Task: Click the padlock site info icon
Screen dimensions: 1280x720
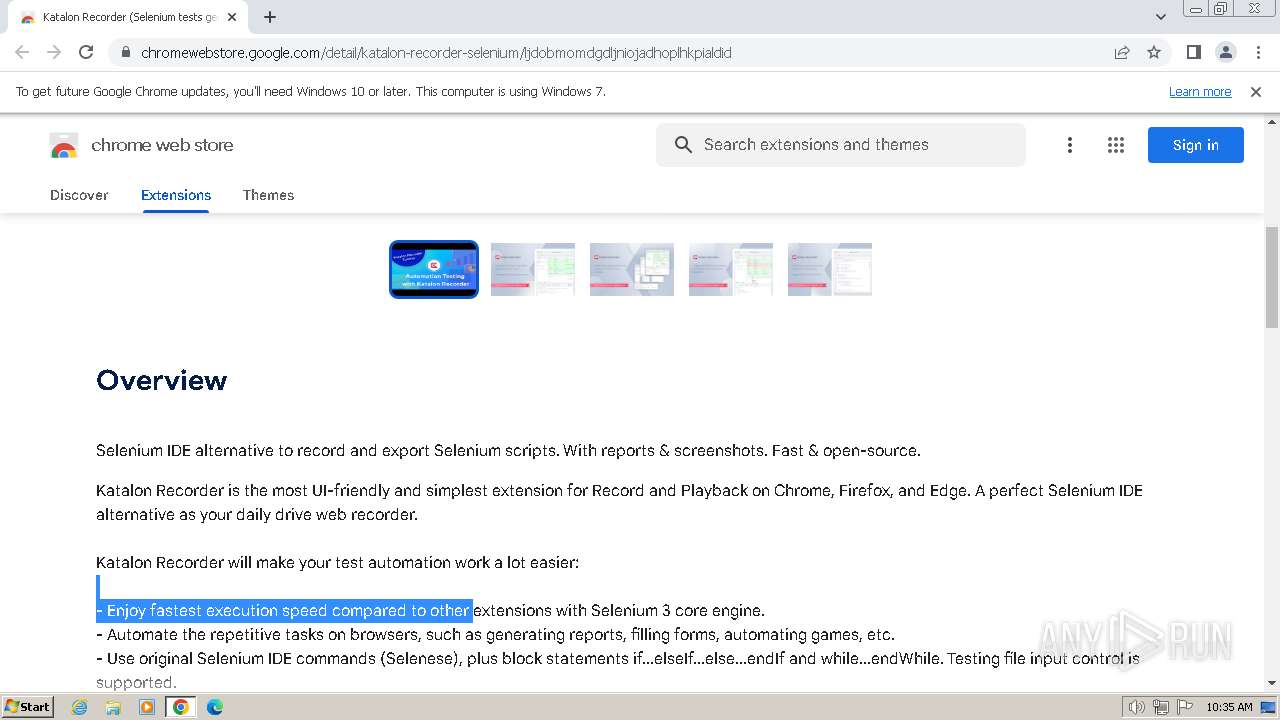Action: [x=125, y=52]
